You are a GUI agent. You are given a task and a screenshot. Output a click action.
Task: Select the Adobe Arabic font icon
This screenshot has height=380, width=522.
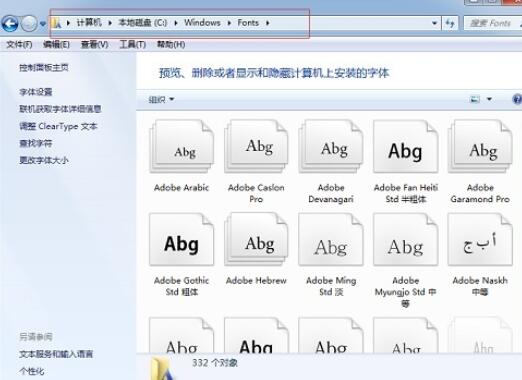tap(182, 147)
